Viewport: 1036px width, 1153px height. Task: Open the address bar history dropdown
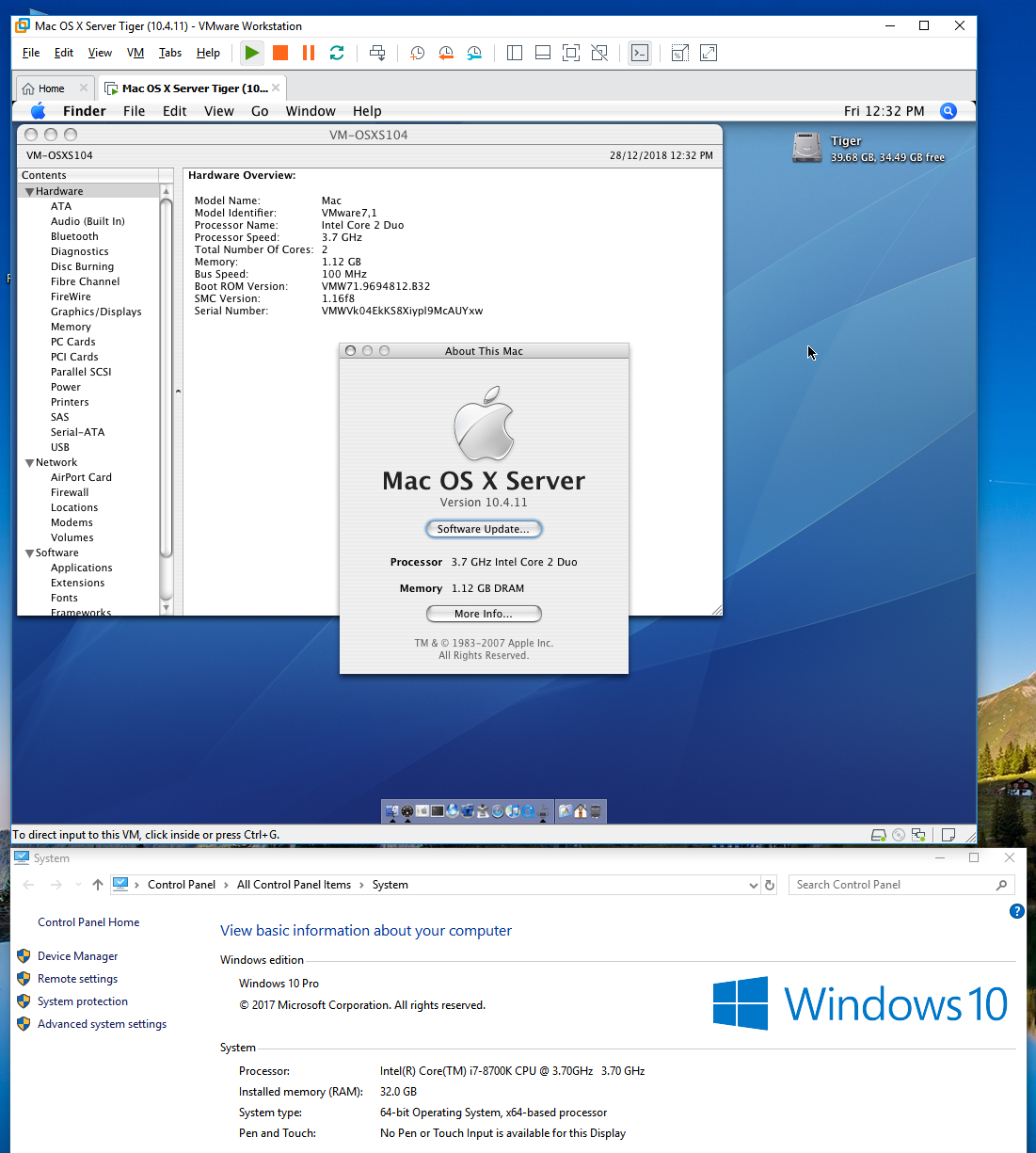[x=753, y=886]
